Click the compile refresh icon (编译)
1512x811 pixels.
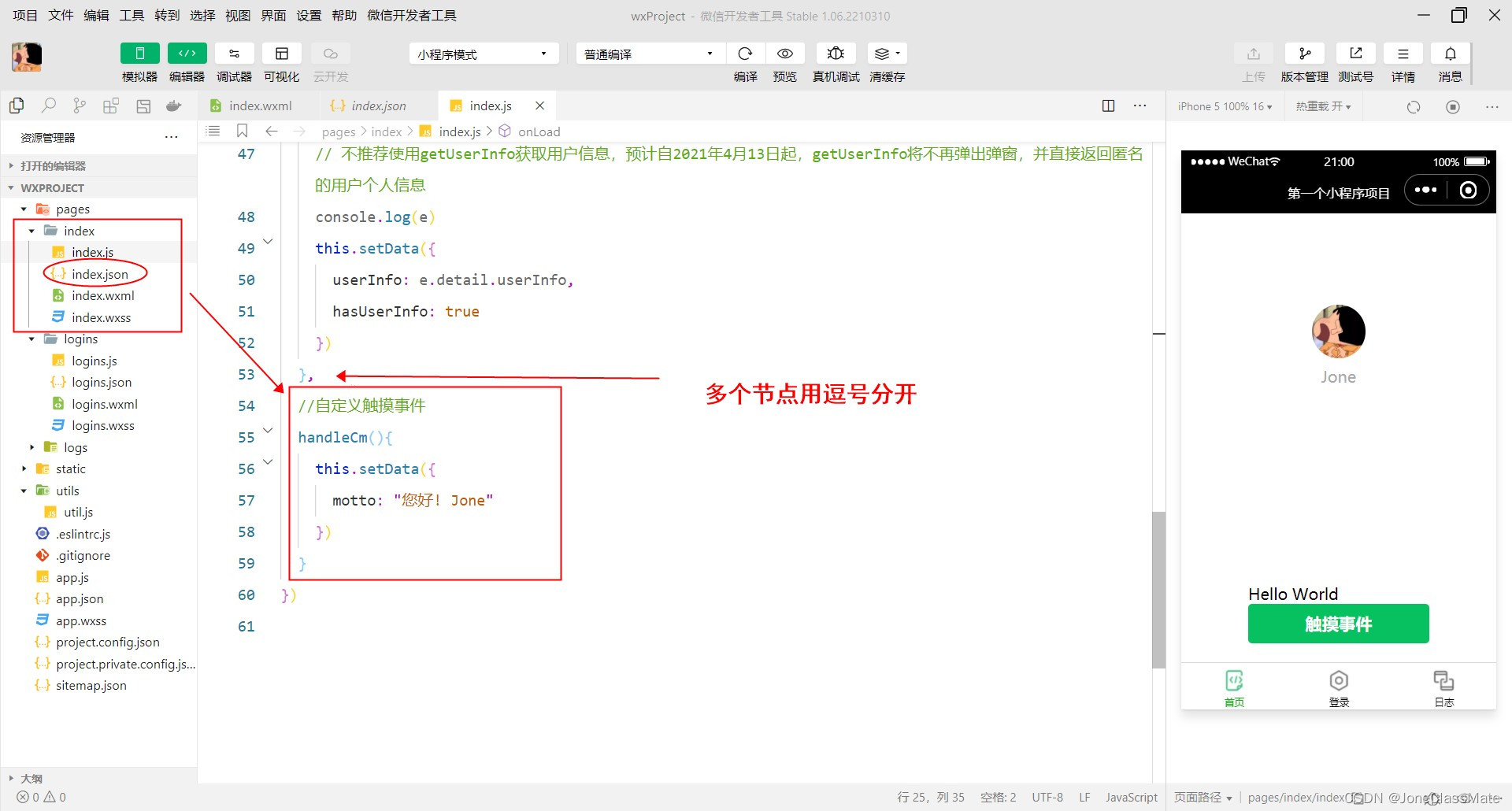(x=745, y=54)
